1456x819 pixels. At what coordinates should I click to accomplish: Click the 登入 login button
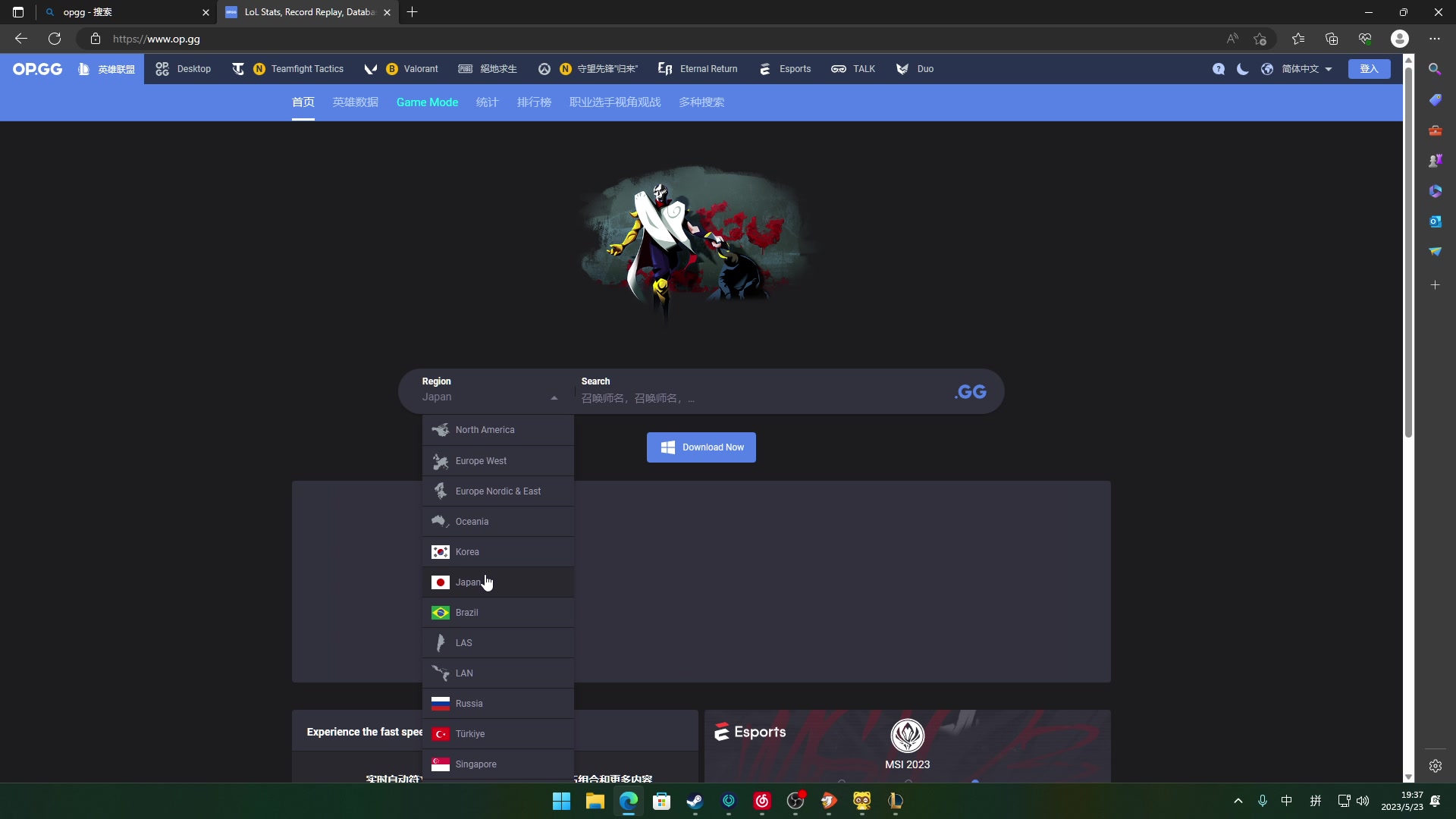[1369, 69]
